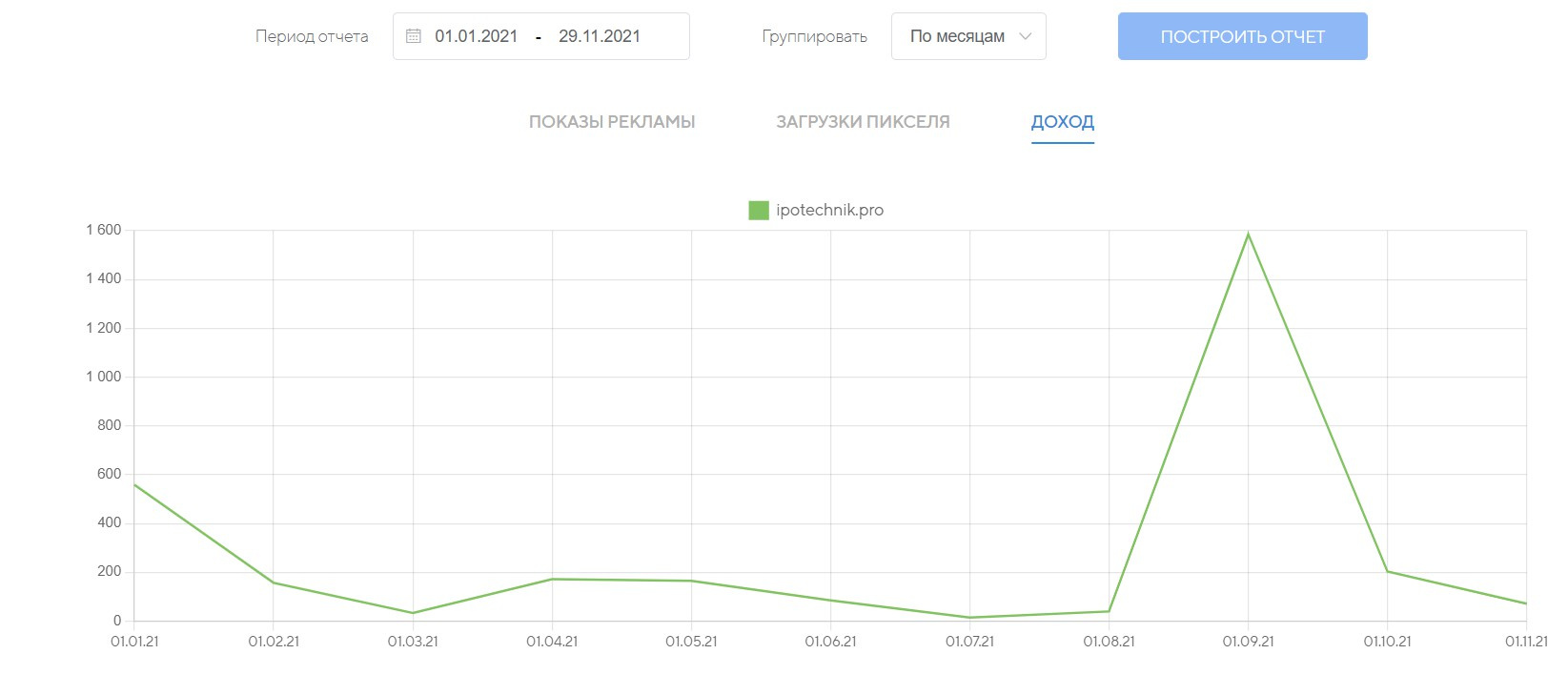1568x695 pixels.
Task: Edit the end date 29.11.2021
Action: tap(600, 36)
